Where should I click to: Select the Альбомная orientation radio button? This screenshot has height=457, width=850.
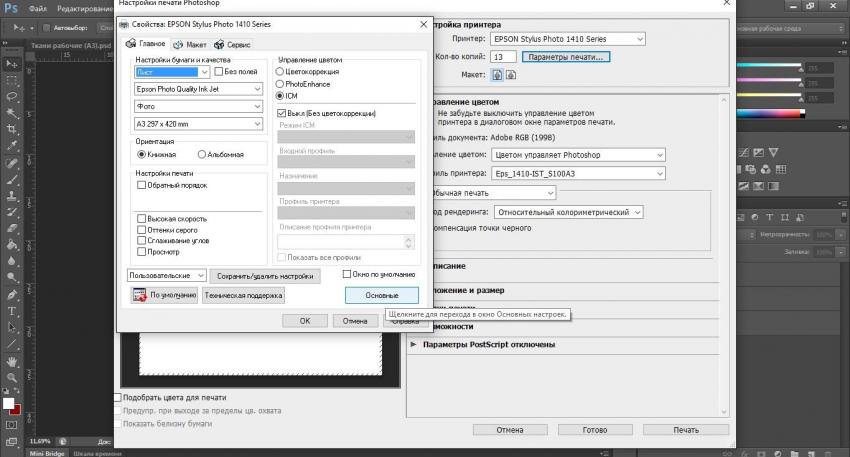(x=202, y=155)
